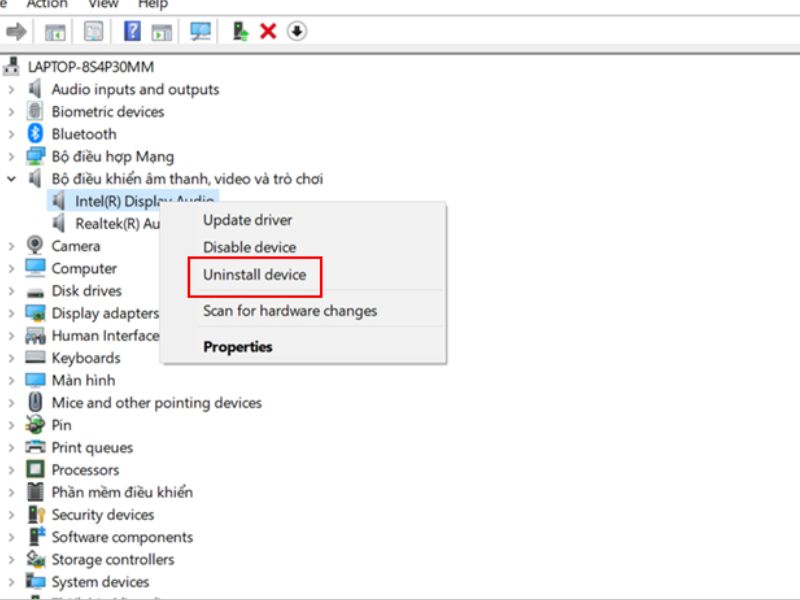Click the Security devices key icon

(x=36, y=514)
